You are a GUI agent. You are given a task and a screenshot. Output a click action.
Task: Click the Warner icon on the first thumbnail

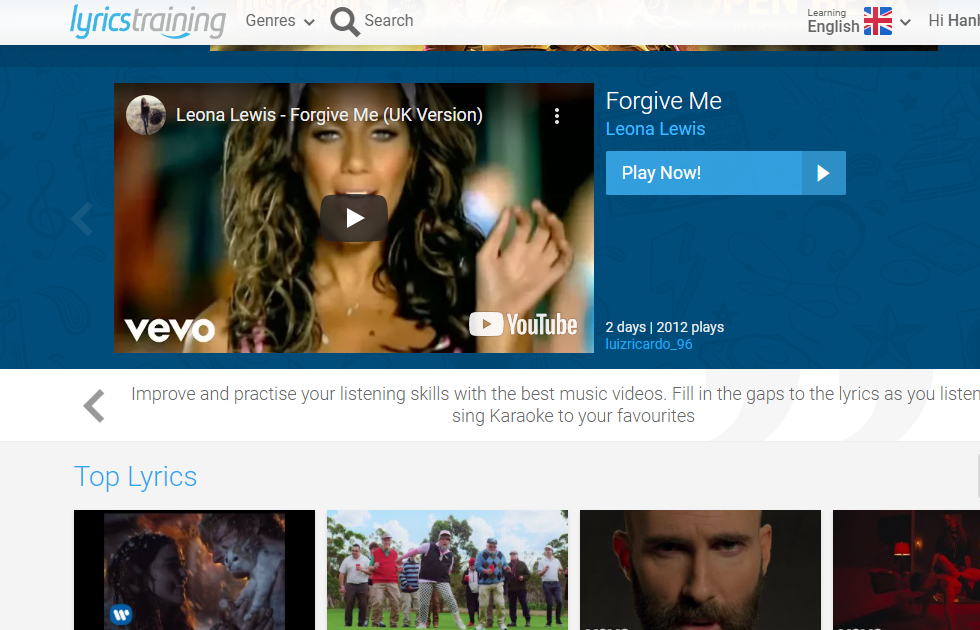(x=120, y=615)
